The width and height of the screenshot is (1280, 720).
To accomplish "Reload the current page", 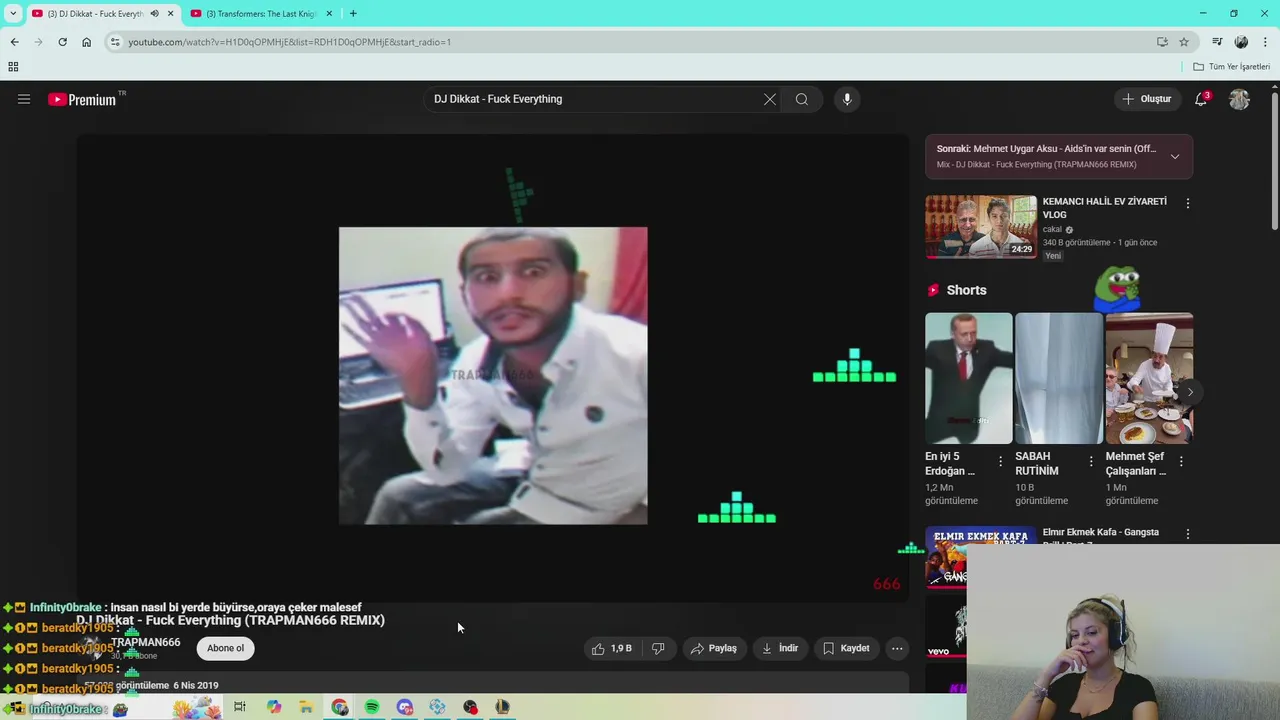I will pyautogui.click(x=62, y=42).
